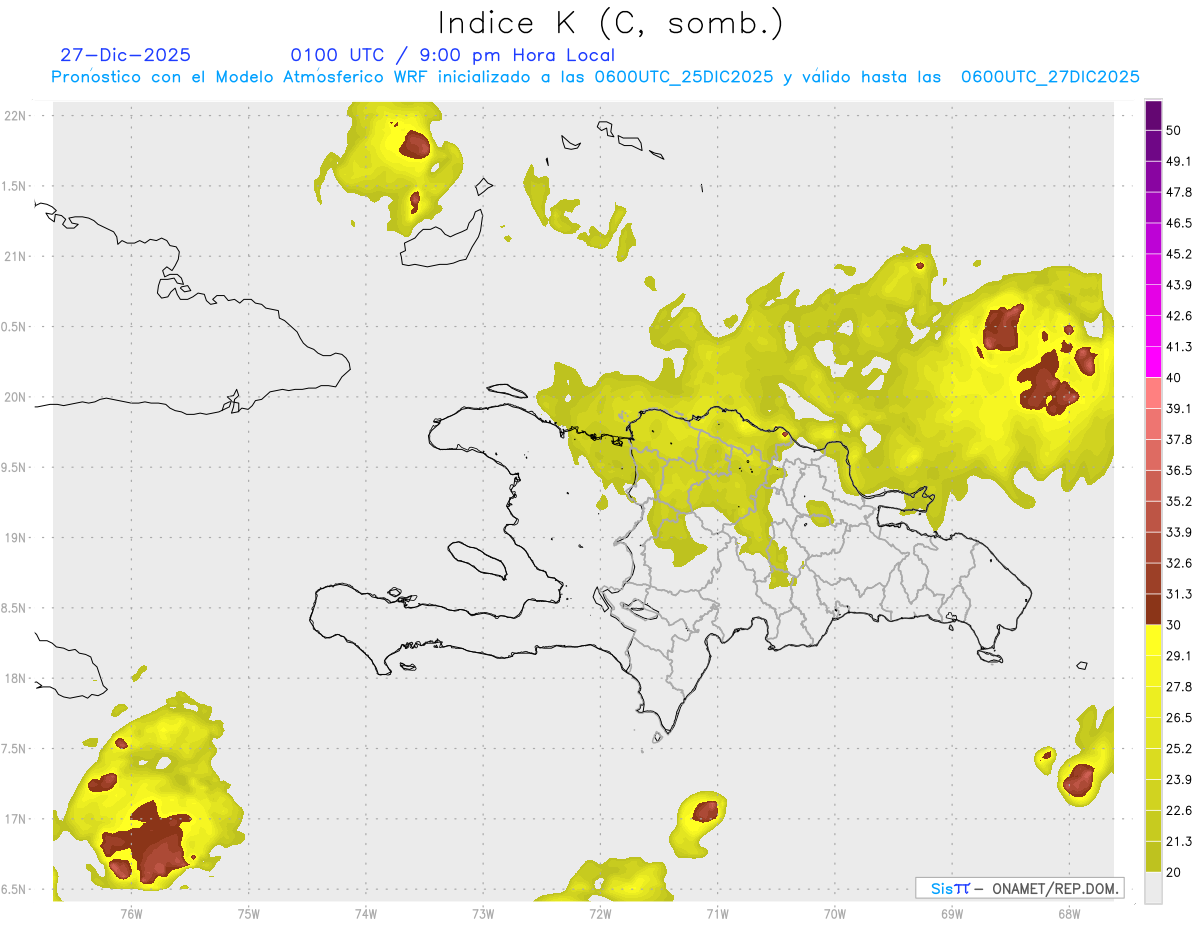Click the "29.1" color scale value
This screenshot has height=927, width=1200.
point(1179,656)
